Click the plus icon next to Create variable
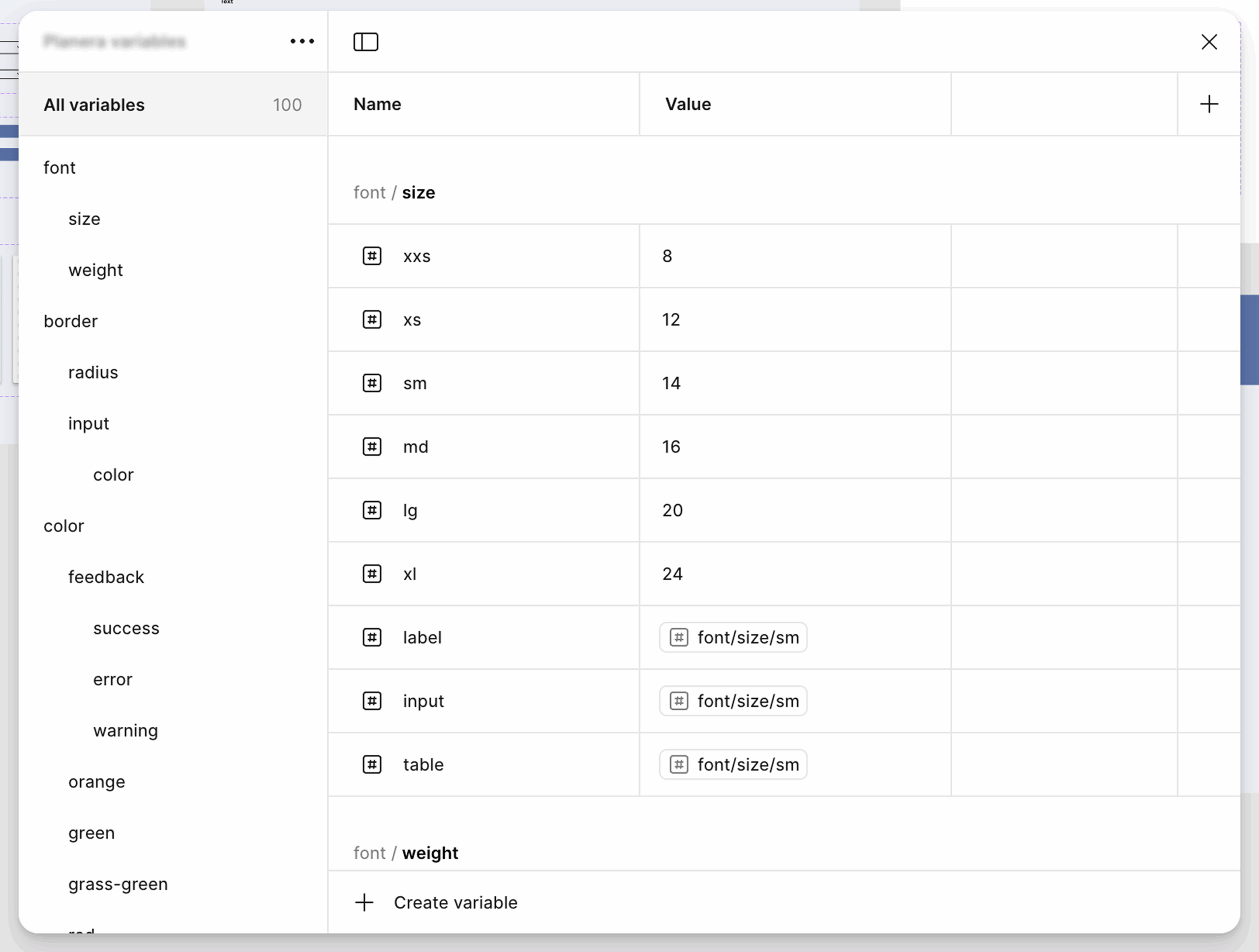The image size is (1259, 952). (x=364, y=902)
